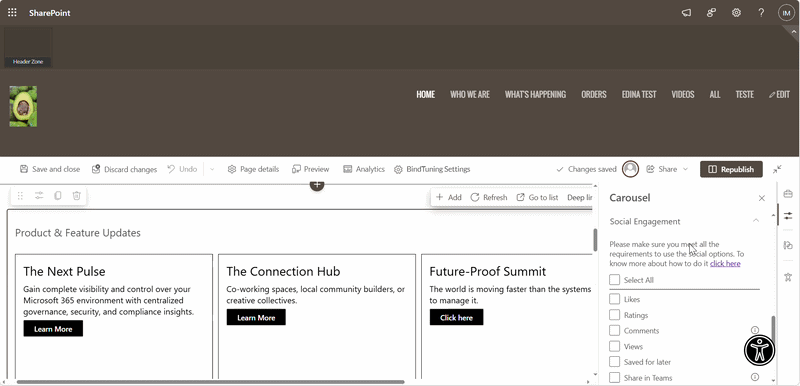
Task: Click the Preview button
Action: (311, 169)
